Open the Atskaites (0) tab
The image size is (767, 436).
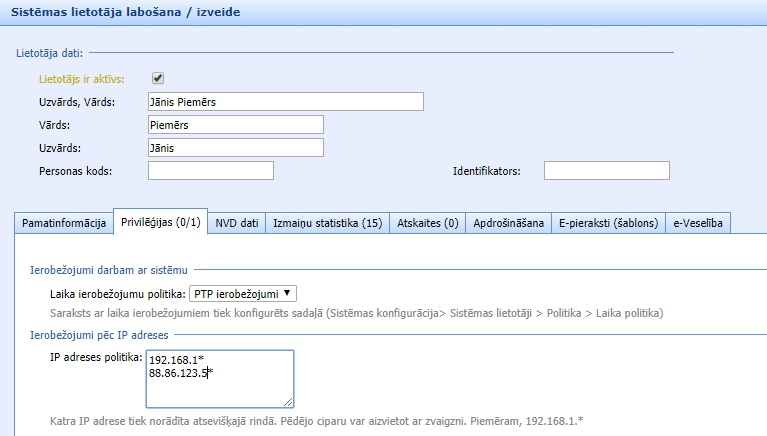pyautogui.click(x=428, y=223)
